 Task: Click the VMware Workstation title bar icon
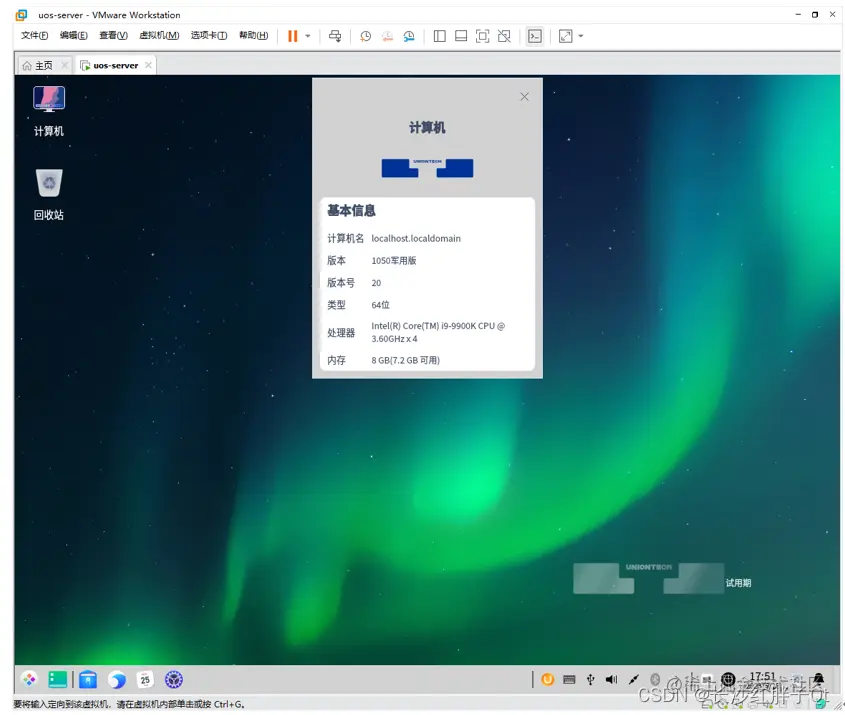click(22, 15)
